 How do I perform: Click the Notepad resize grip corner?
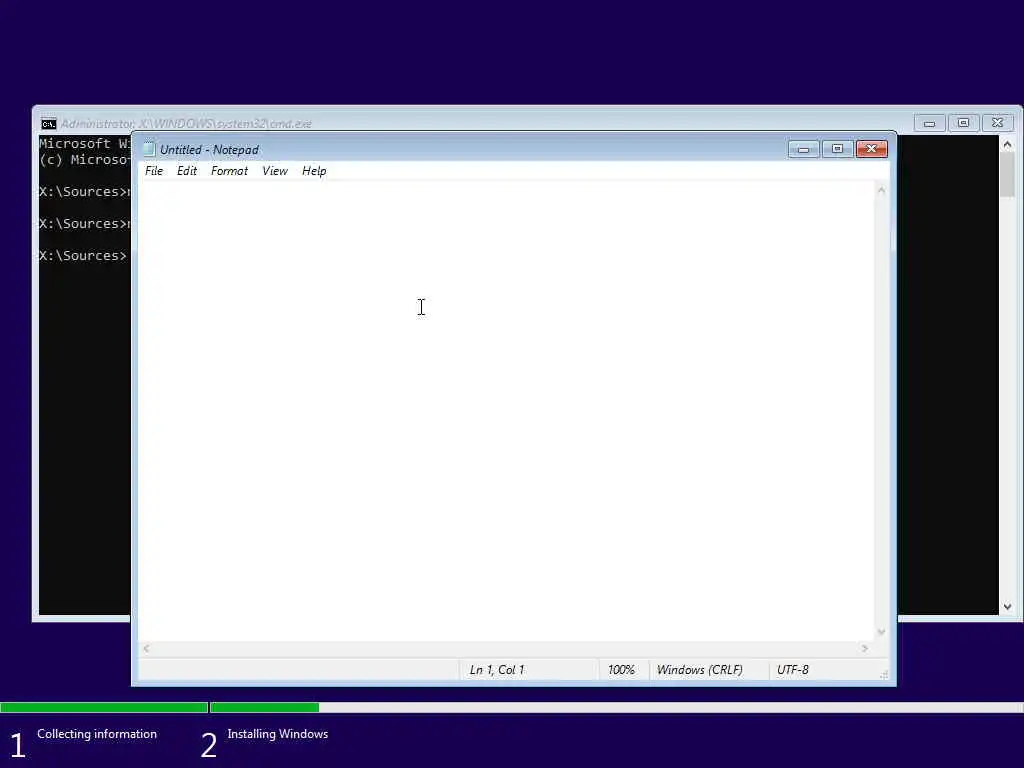884,675
